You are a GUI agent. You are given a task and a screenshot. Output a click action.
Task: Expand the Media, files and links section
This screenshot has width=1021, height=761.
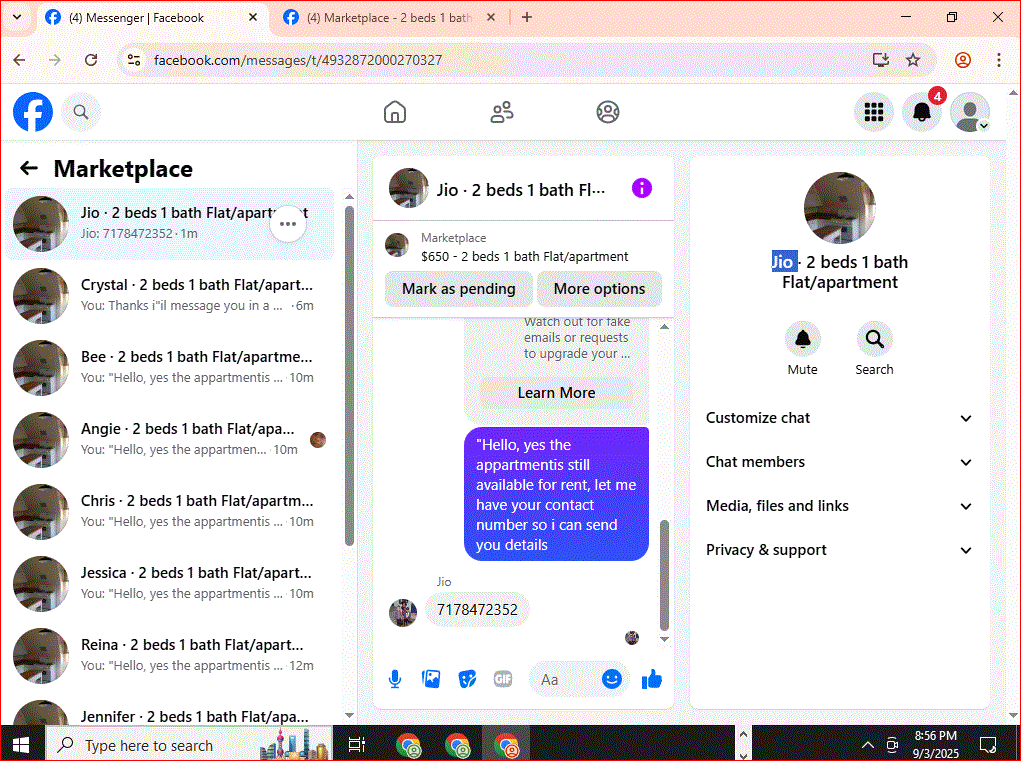click(x=839, y=506)
